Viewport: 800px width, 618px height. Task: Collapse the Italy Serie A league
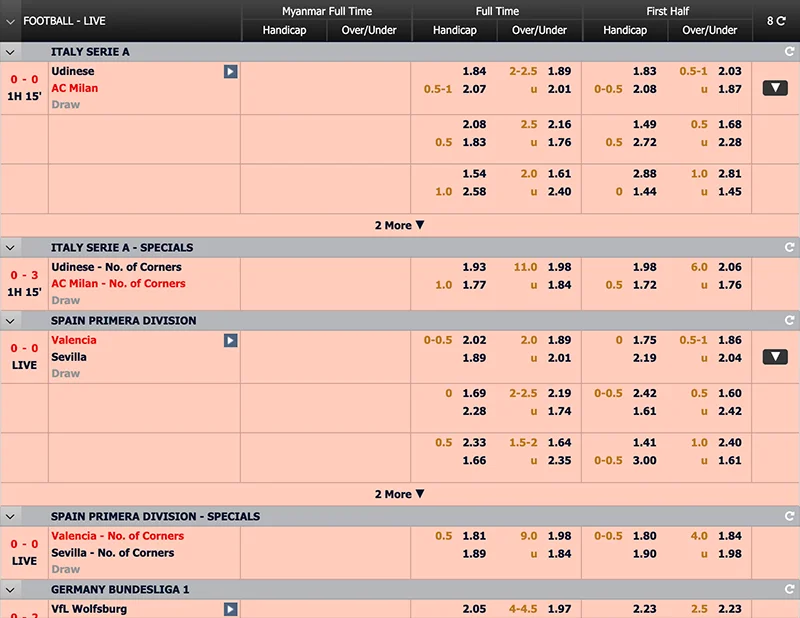10,52
